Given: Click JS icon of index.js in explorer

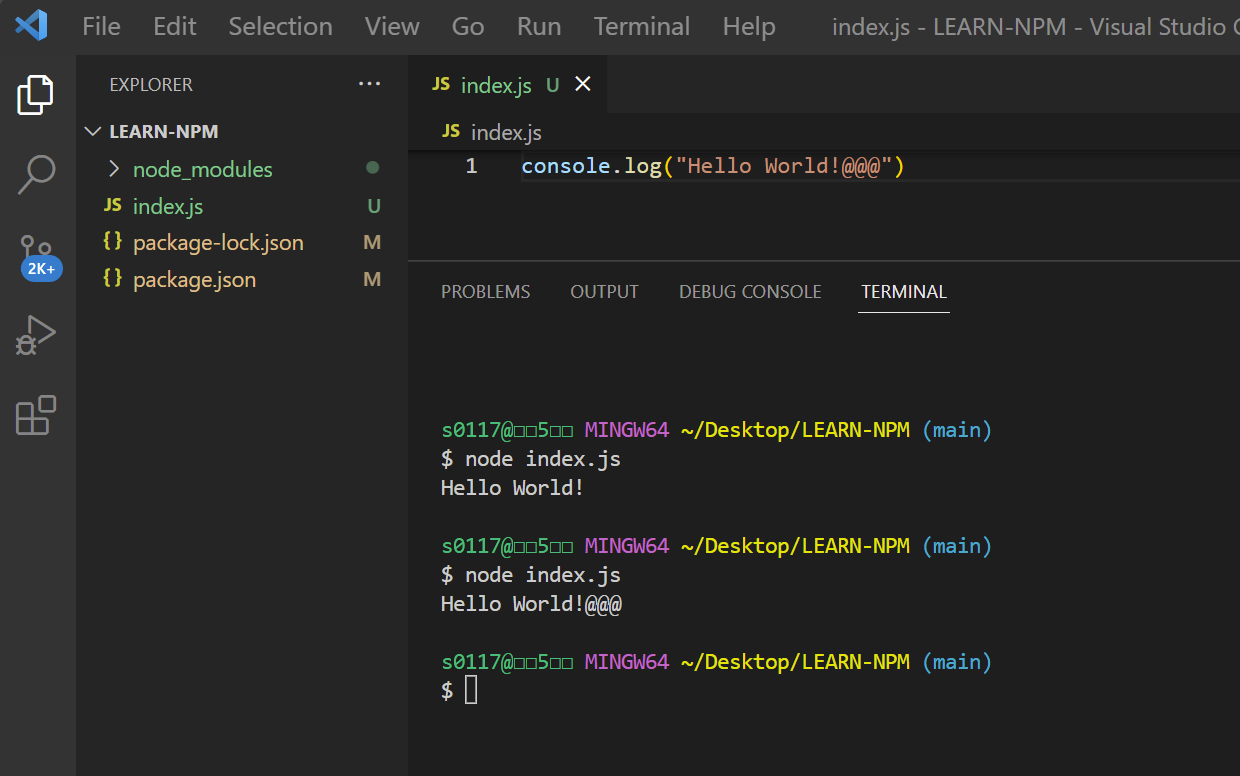Looking at the screenshot, I should pos(113,205).
